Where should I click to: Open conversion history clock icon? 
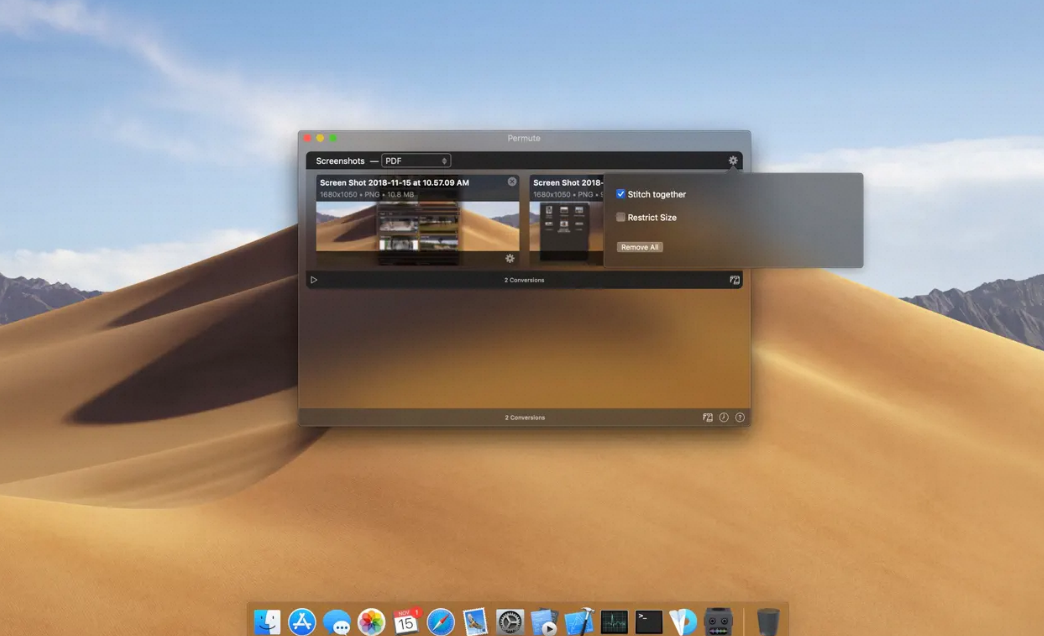pyautogui.click(x=724, y=418)
